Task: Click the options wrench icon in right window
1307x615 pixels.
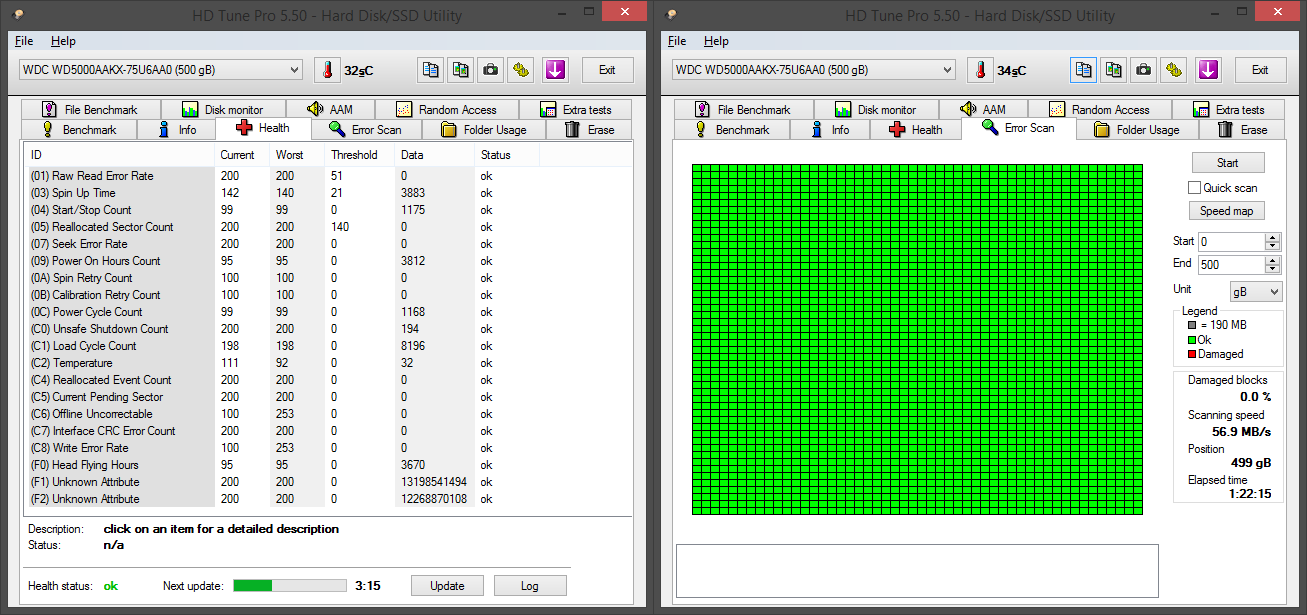Action: (1174, 70)
